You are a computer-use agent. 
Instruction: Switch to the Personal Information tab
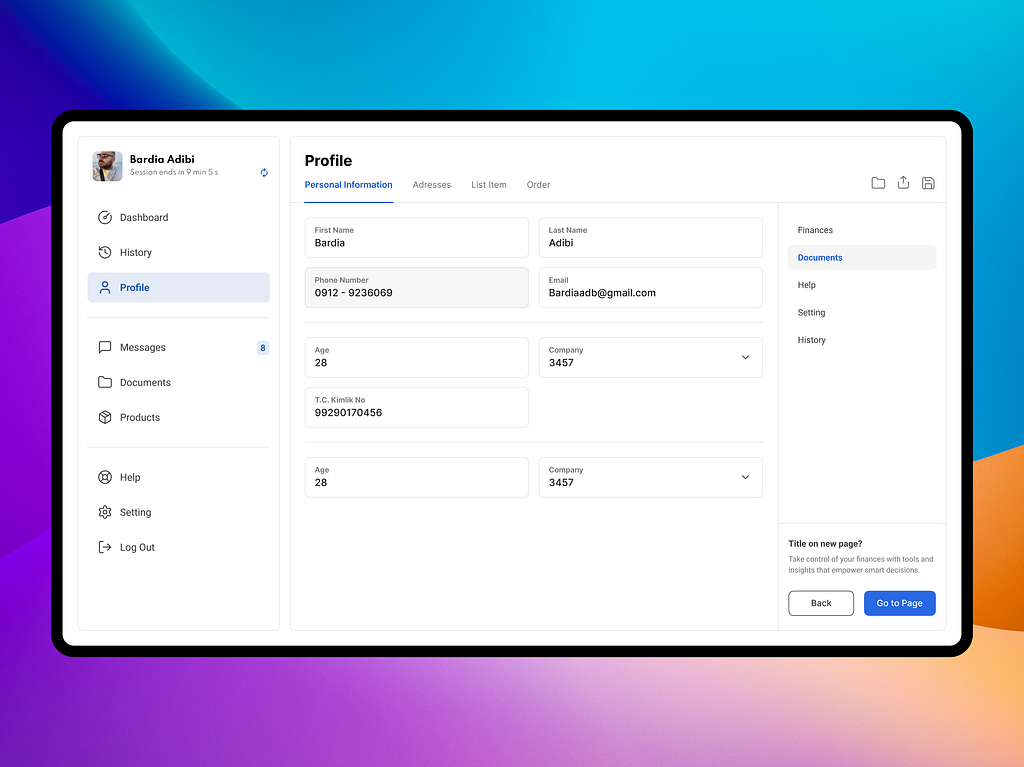348,185
